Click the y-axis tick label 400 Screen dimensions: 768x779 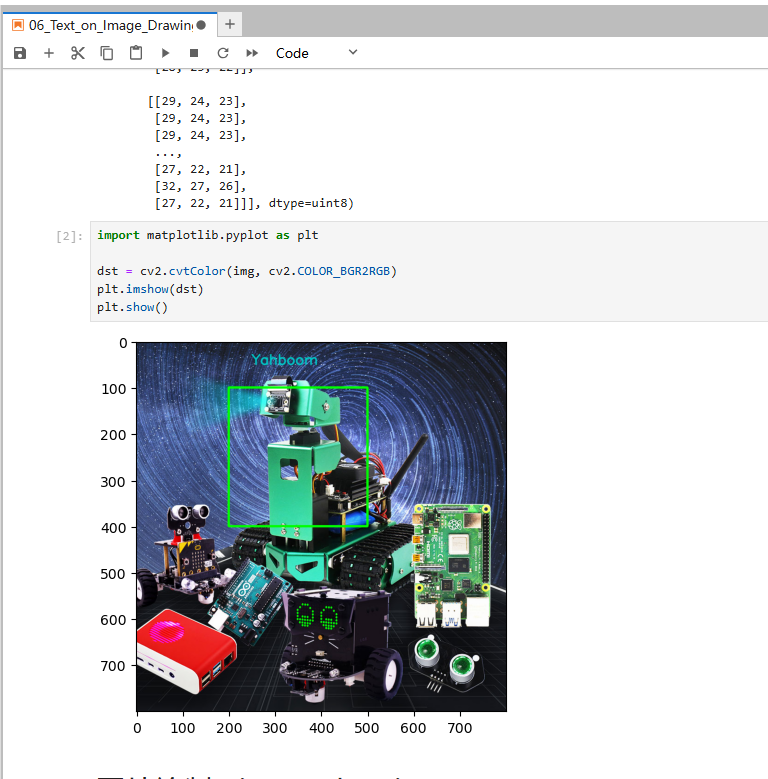pos(114,528)
